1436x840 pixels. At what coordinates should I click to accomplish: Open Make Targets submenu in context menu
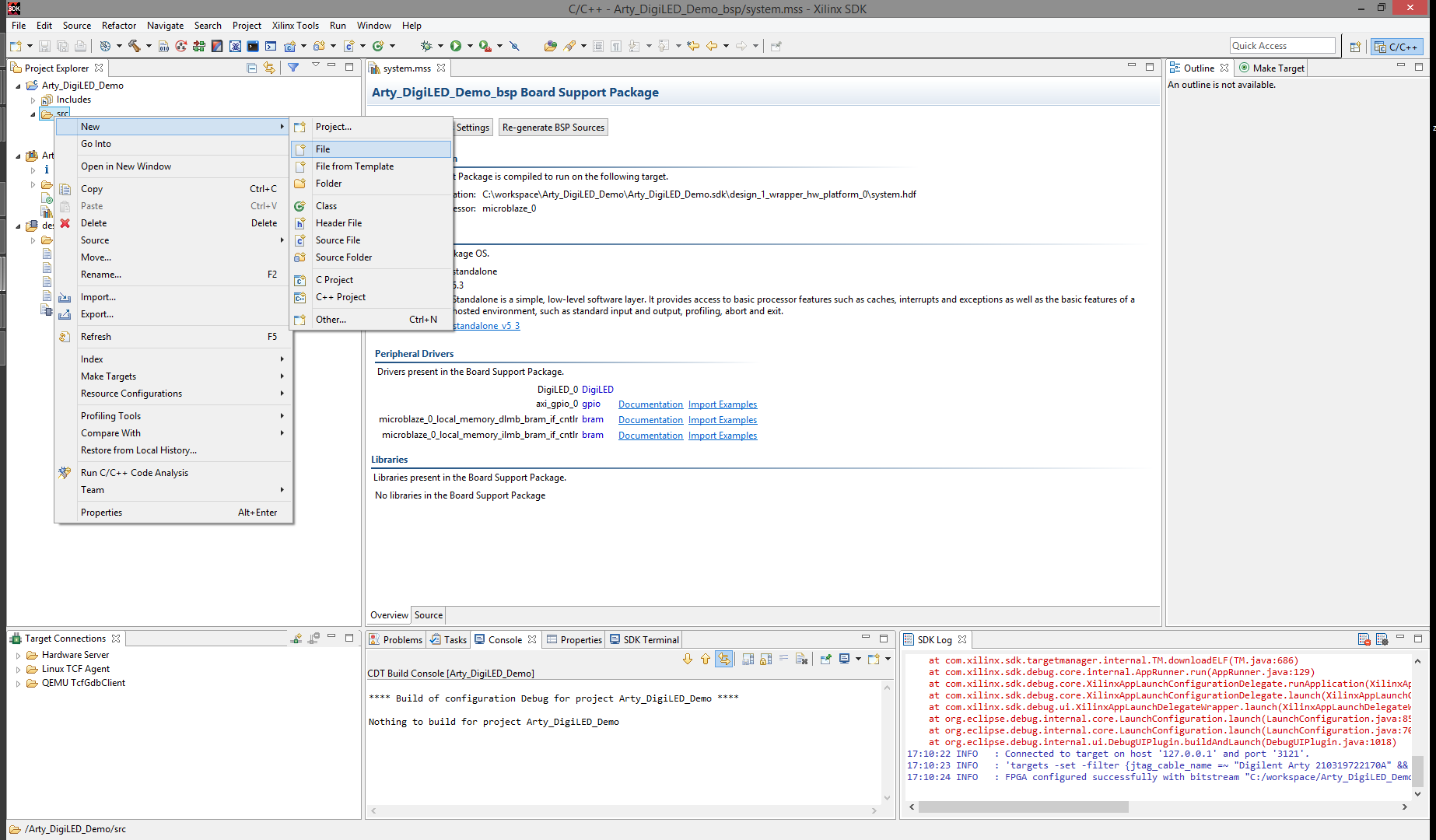coord(173,376)
